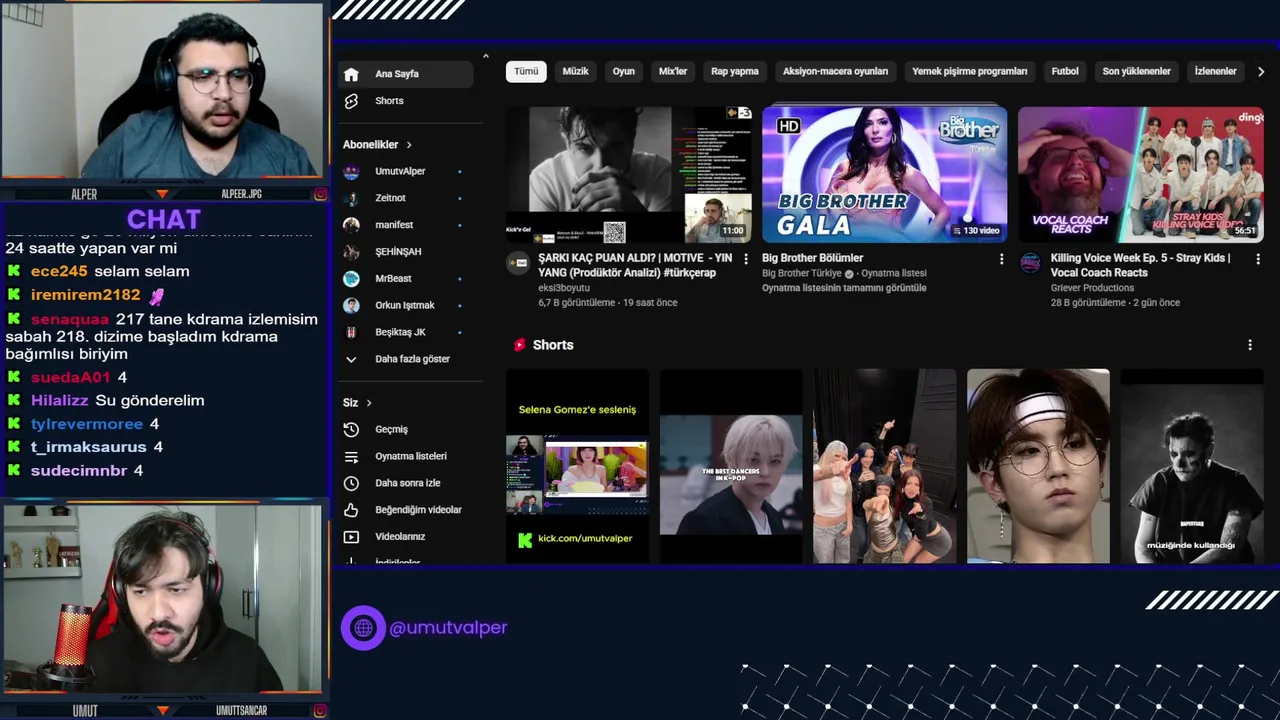This screenshot has height=720, width=1280.
Task: Open Killing Voice Week Ep. 5 video title
Action: (1140, 265)
